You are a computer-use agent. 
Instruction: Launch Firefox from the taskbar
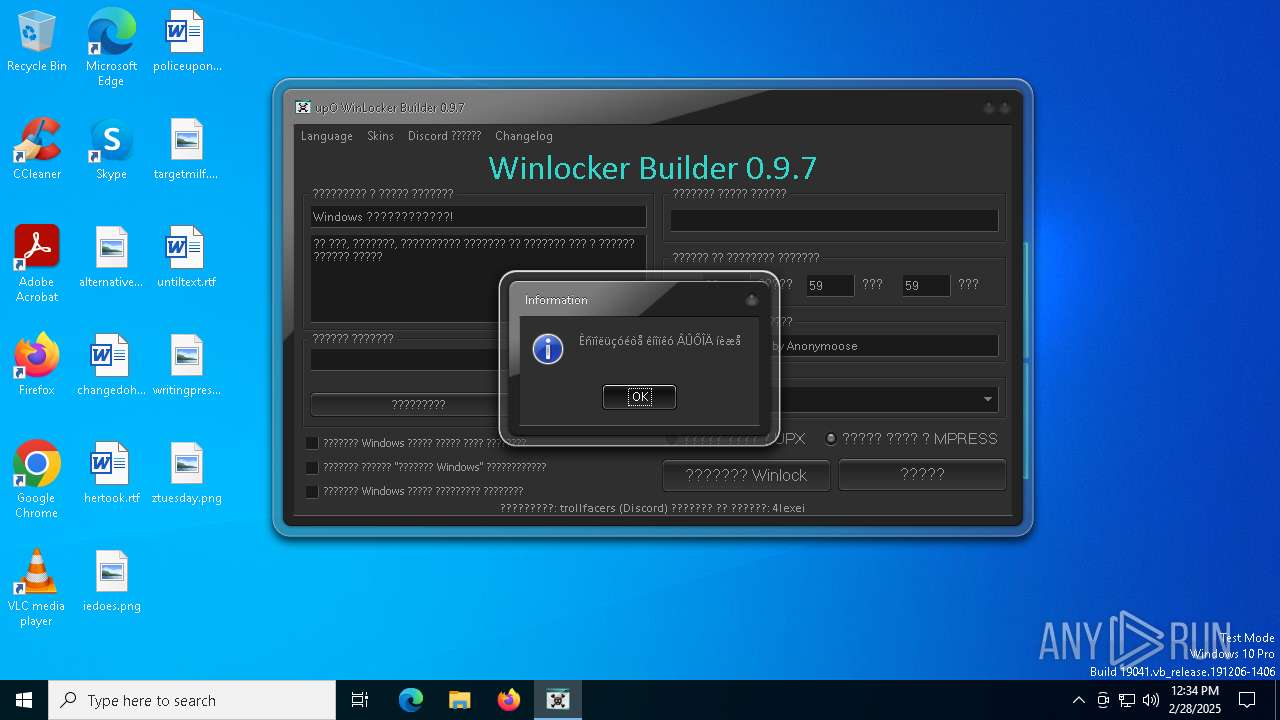coord(509,700)
